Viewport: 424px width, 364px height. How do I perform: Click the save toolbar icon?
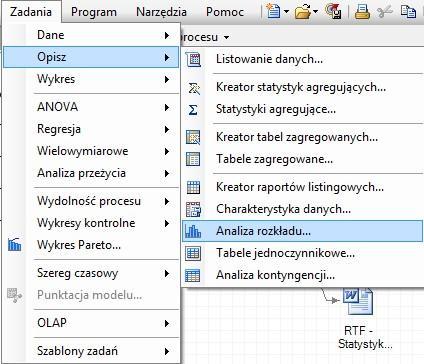pos(333,12)
